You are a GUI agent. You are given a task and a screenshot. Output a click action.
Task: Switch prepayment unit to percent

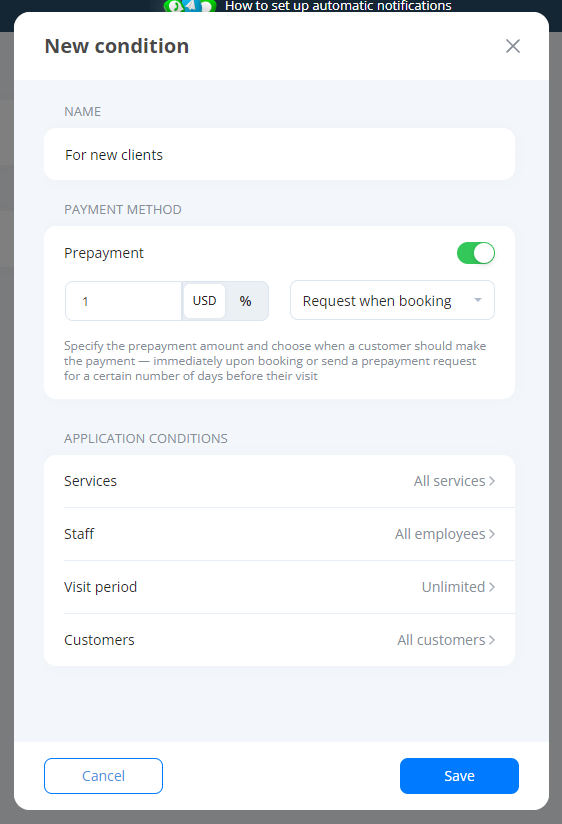coord(246,301)
